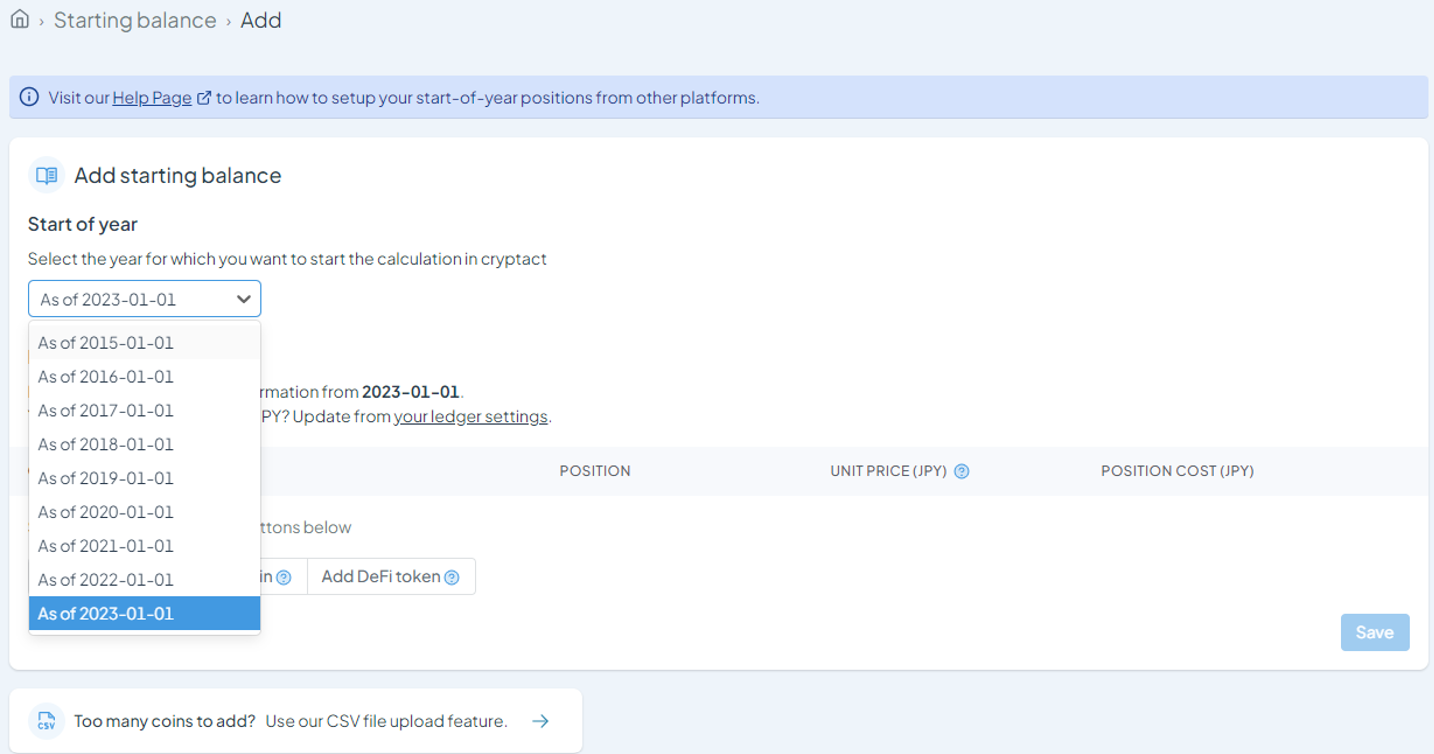Select As of 2021-01-01 option

tap(144, 546)
